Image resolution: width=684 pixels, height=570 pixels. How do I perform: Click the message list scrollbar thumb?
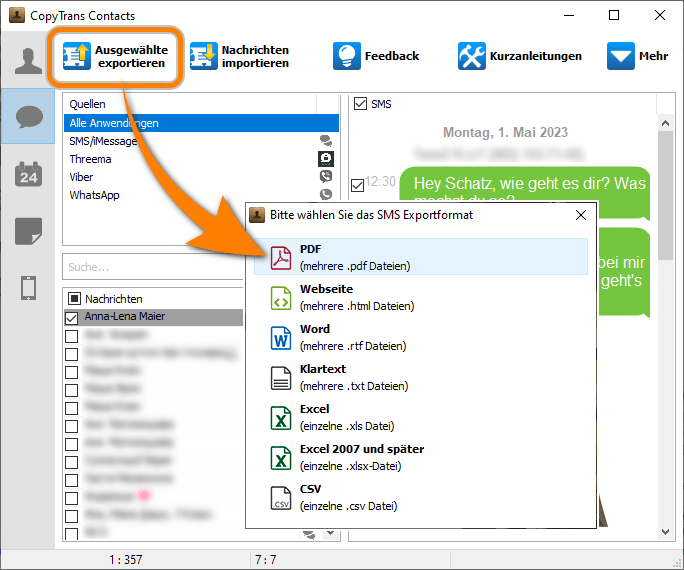point(665,195)
